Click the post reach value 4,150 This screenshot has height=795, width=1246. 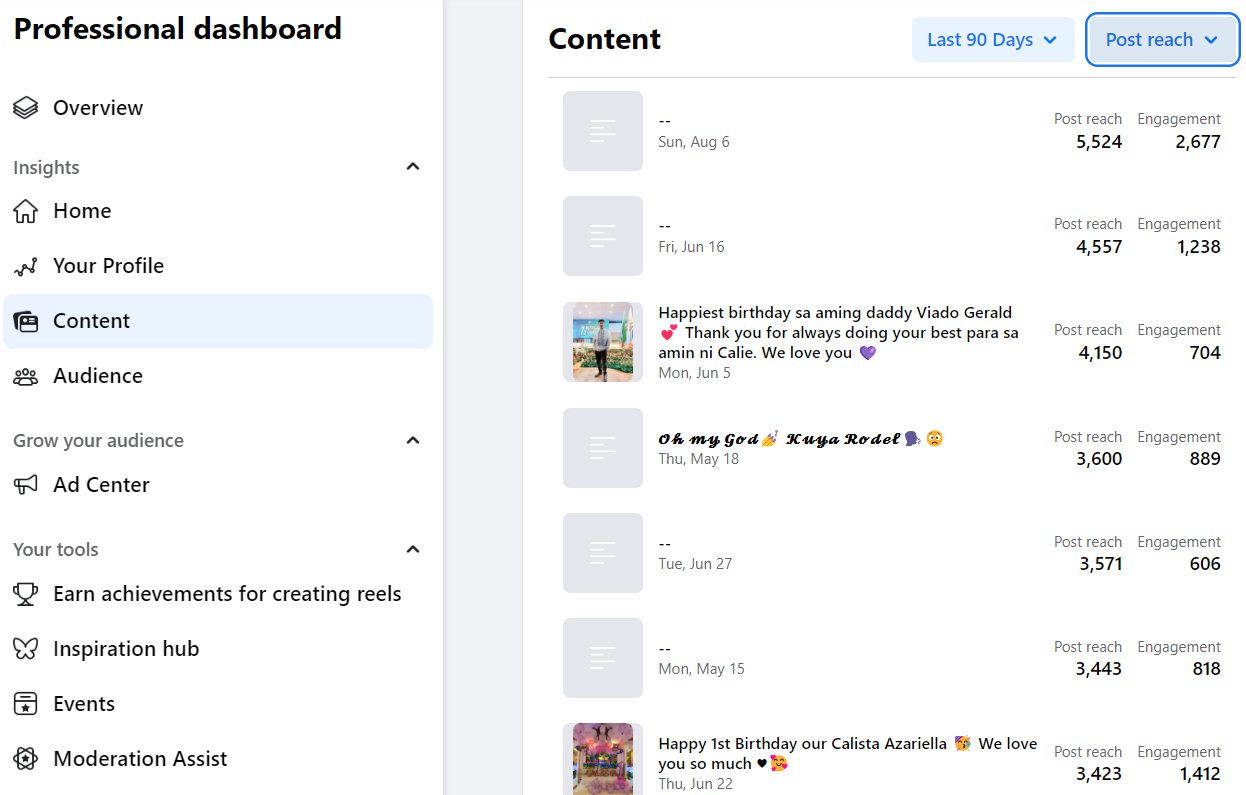[1100, 353]
